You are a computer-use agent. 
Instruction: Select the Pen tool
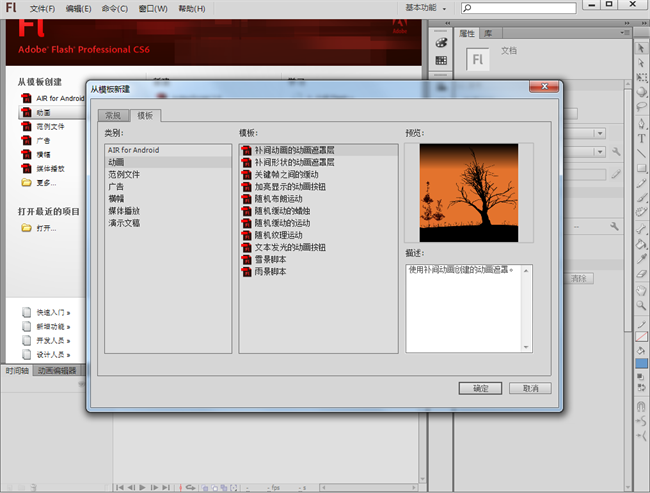(641, 124)
